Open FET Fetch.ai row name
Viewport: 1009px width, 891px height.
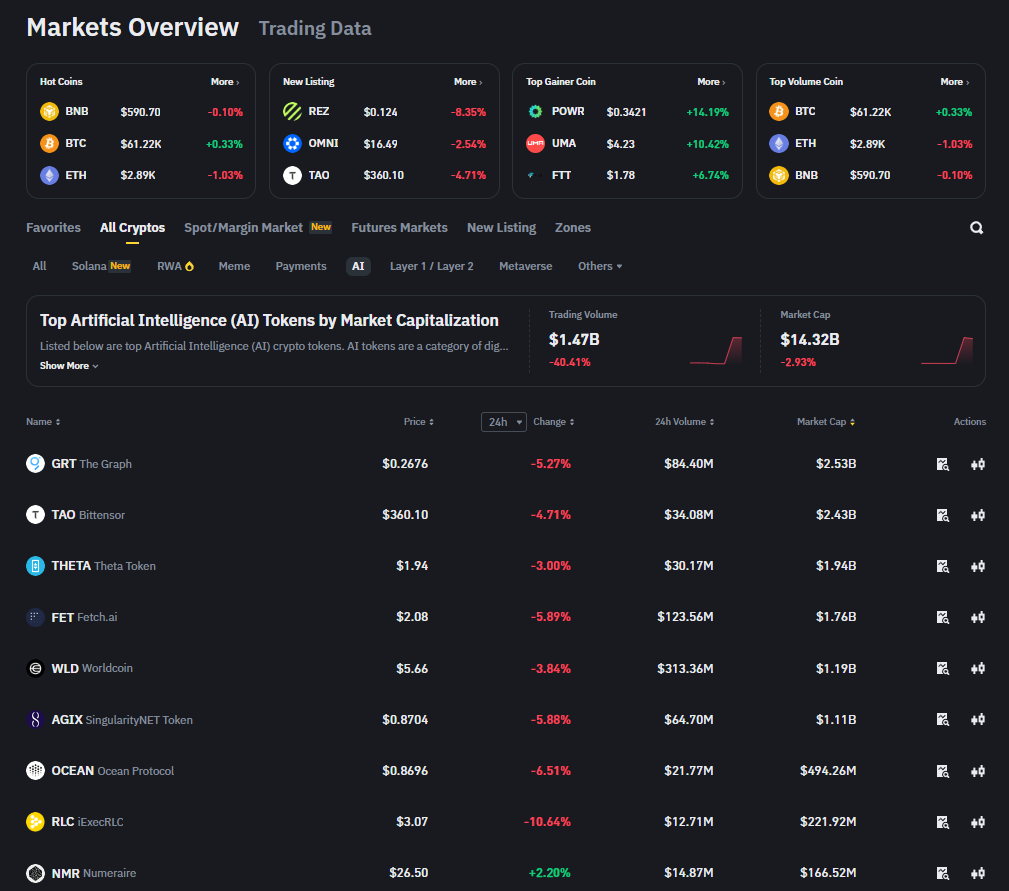(84, 617)
